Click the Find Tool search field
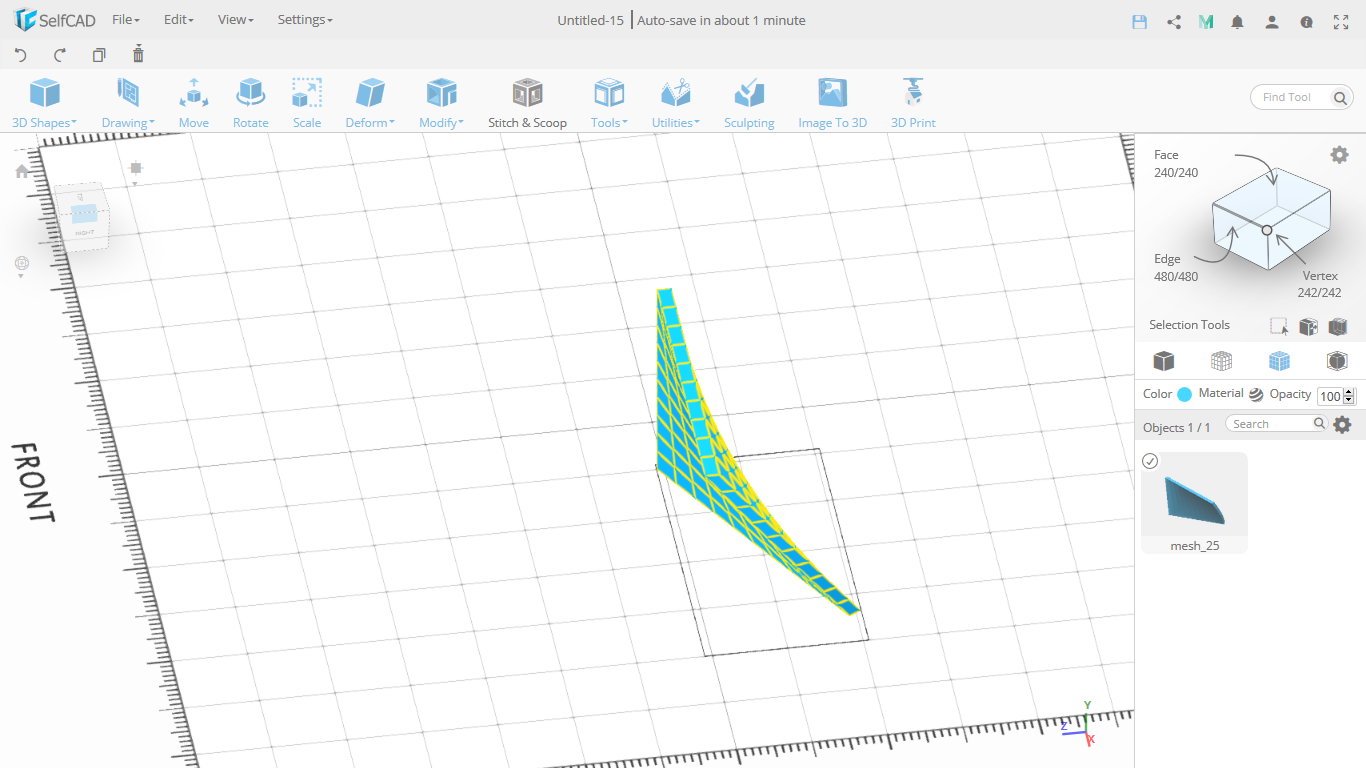 pyautogui.click(x=1291, y=97)
